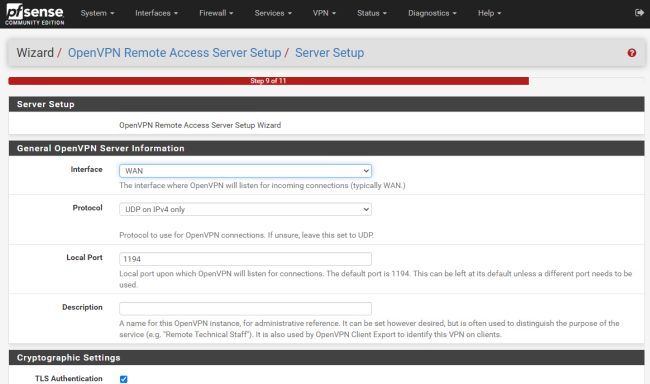This screenshot has height=384, width=650.
Task: Follow the OpenVPN Remote Access Server Setup breadcrumb
Action: 175,53
